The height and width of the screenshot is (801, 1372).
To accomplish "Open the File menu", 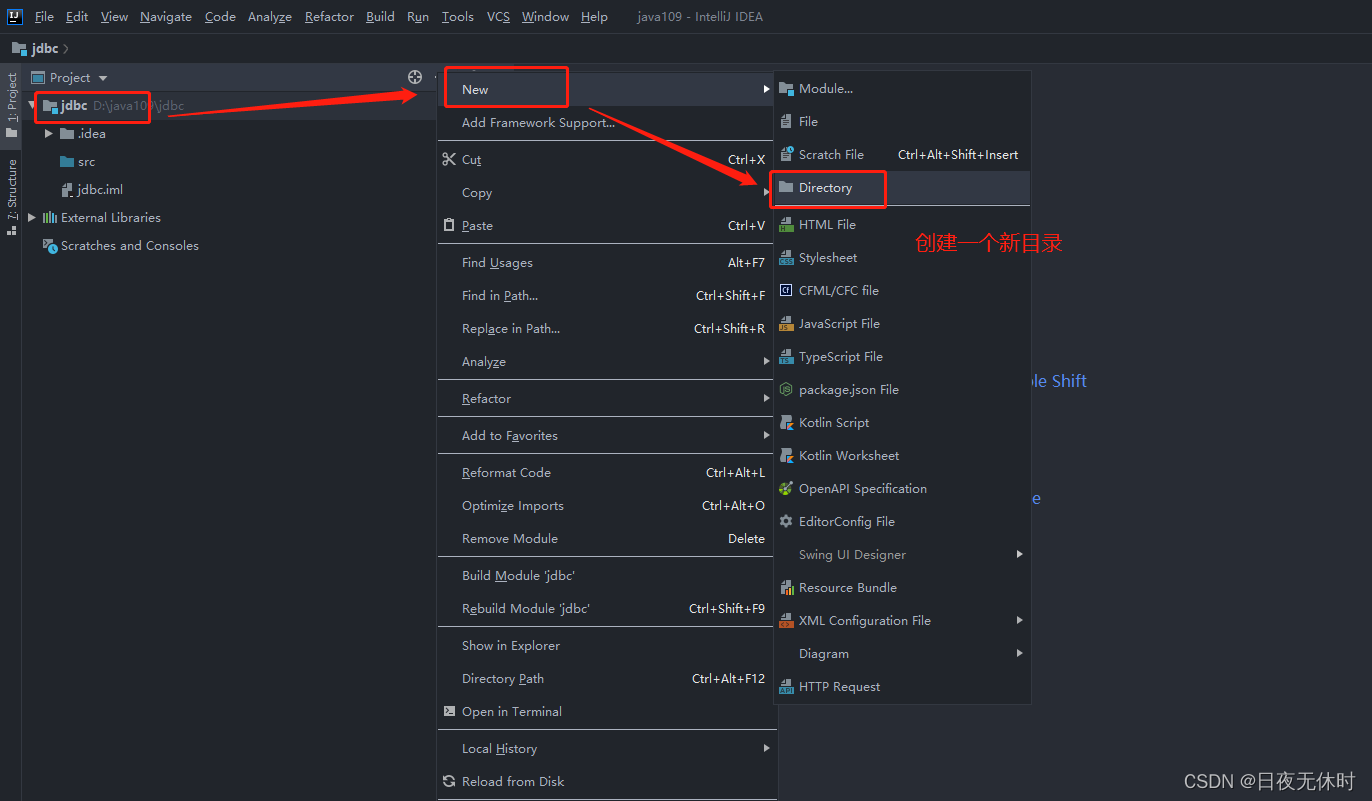I will point(44,16).
